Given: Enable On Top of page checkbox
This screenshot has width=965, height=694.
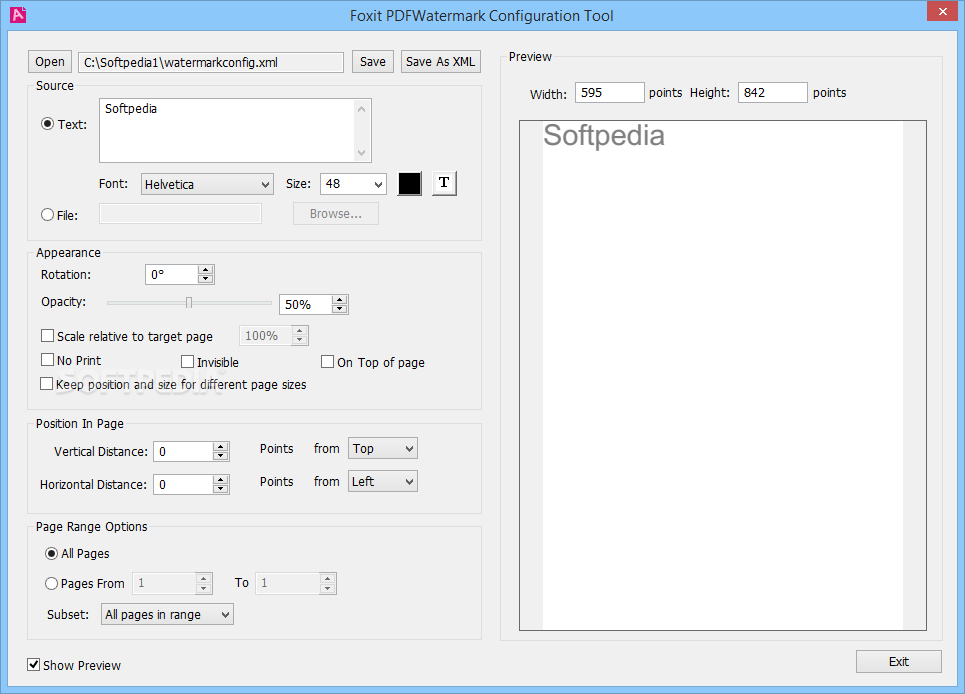Looking at the screenshot, I should [x=327, y=362].
